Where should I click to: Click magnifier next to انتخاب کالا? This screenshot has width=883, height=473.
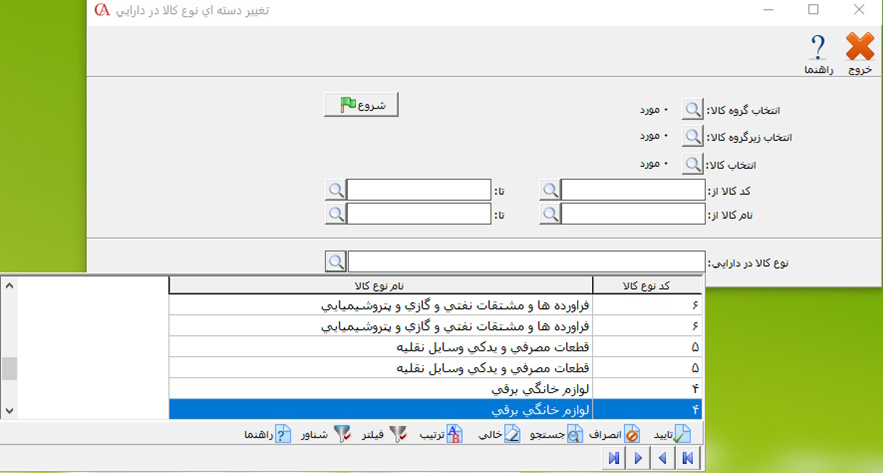(693, 164)
